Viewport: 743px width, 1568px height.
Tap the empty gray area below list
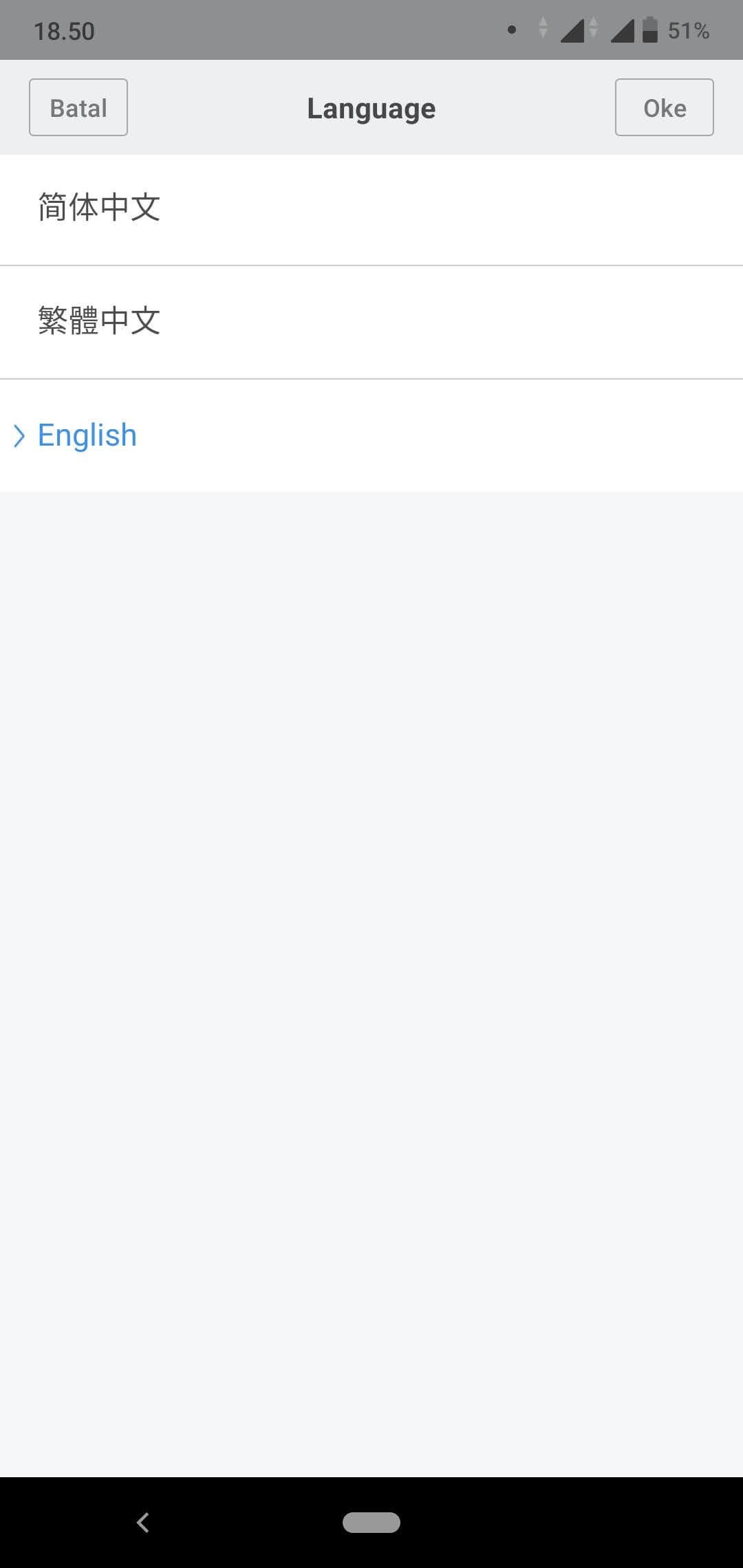tap(371, 983)
